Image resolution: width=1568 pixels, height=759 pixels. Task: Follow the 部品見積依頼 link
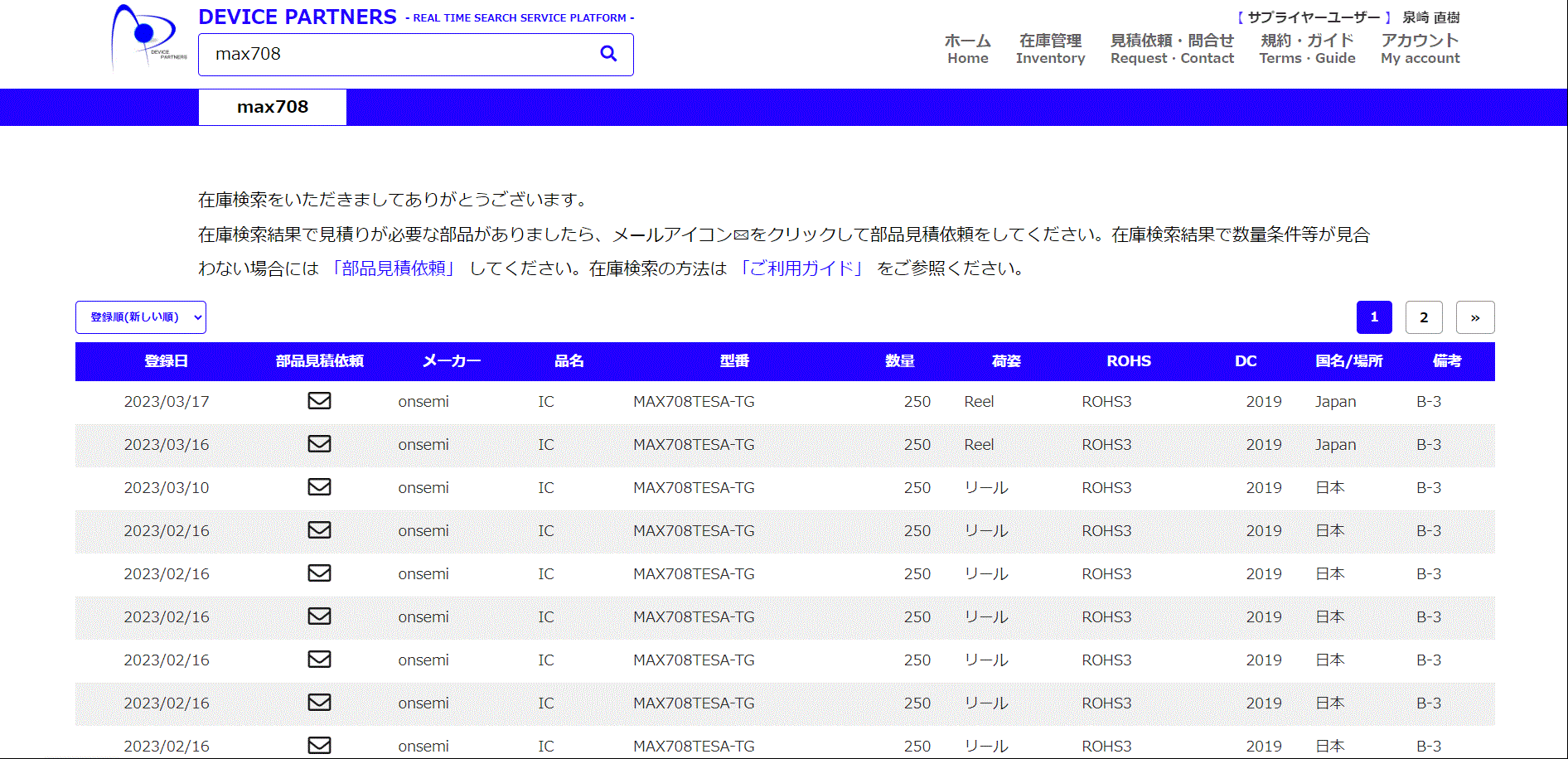pyautogui.click(x=393, y=268)
